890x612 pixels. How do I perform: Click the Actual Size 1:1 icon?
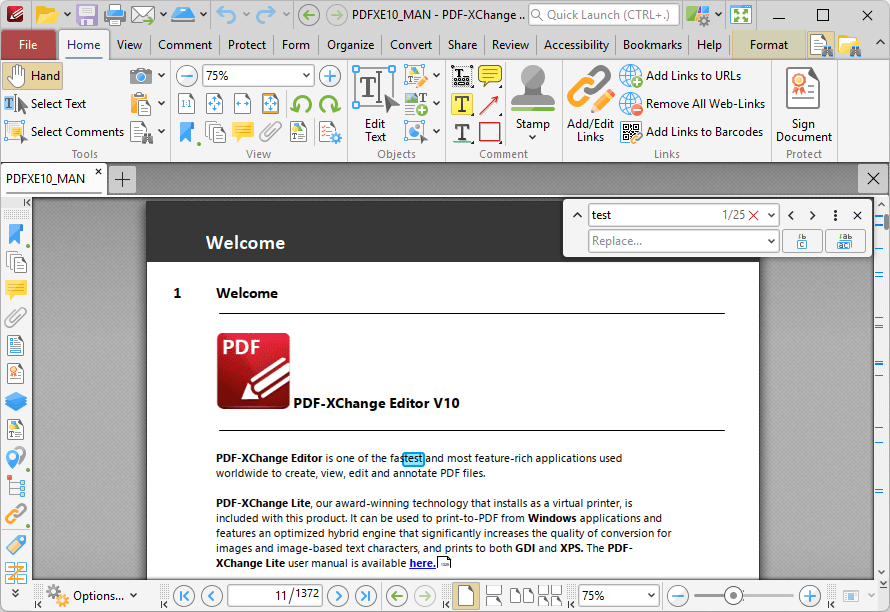point(187,104)
